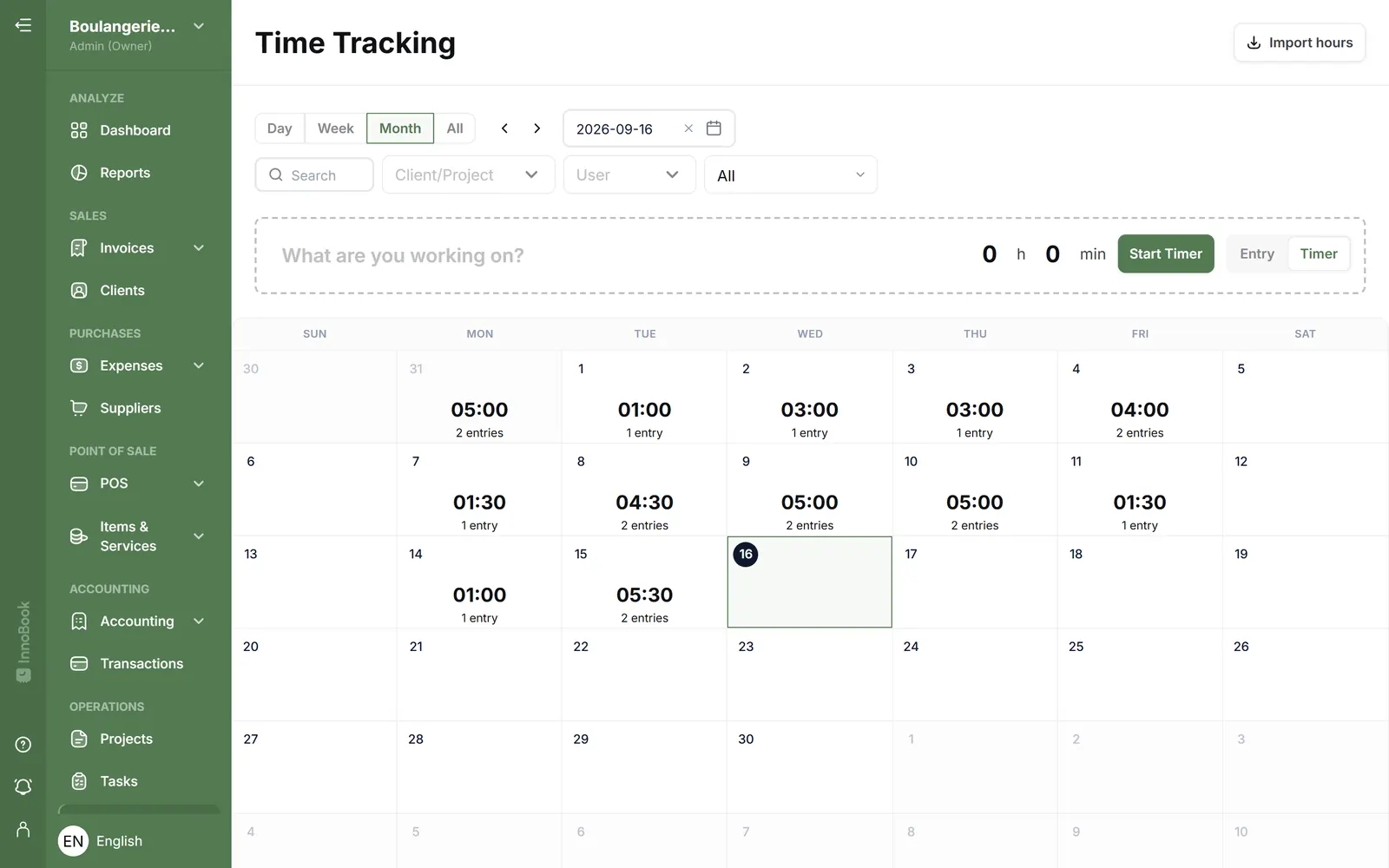1389x868 pixels.
Task: Switch to Entry mode toggle
Action: (x=1257, y=253)
